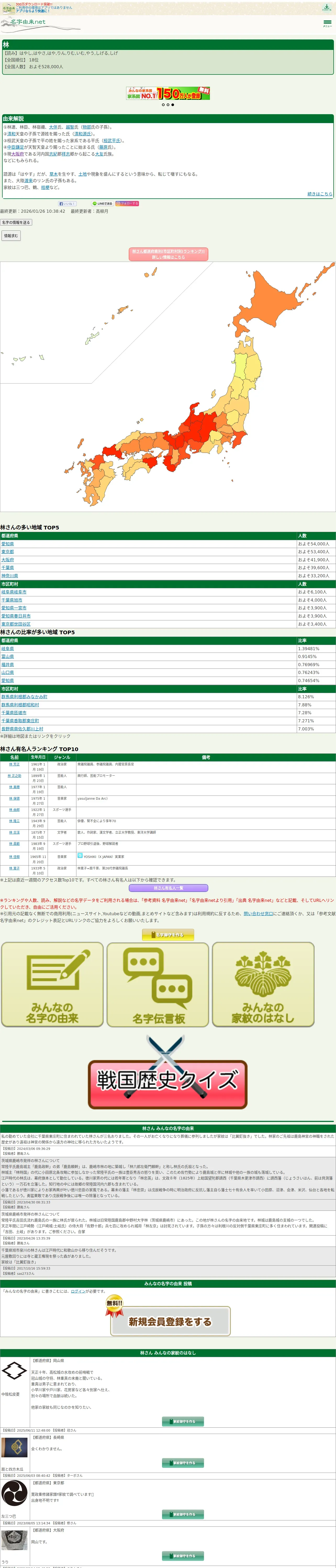Share via the LINEで送る button
This screenshot has width=336, height=1568.
coord(102,204)
